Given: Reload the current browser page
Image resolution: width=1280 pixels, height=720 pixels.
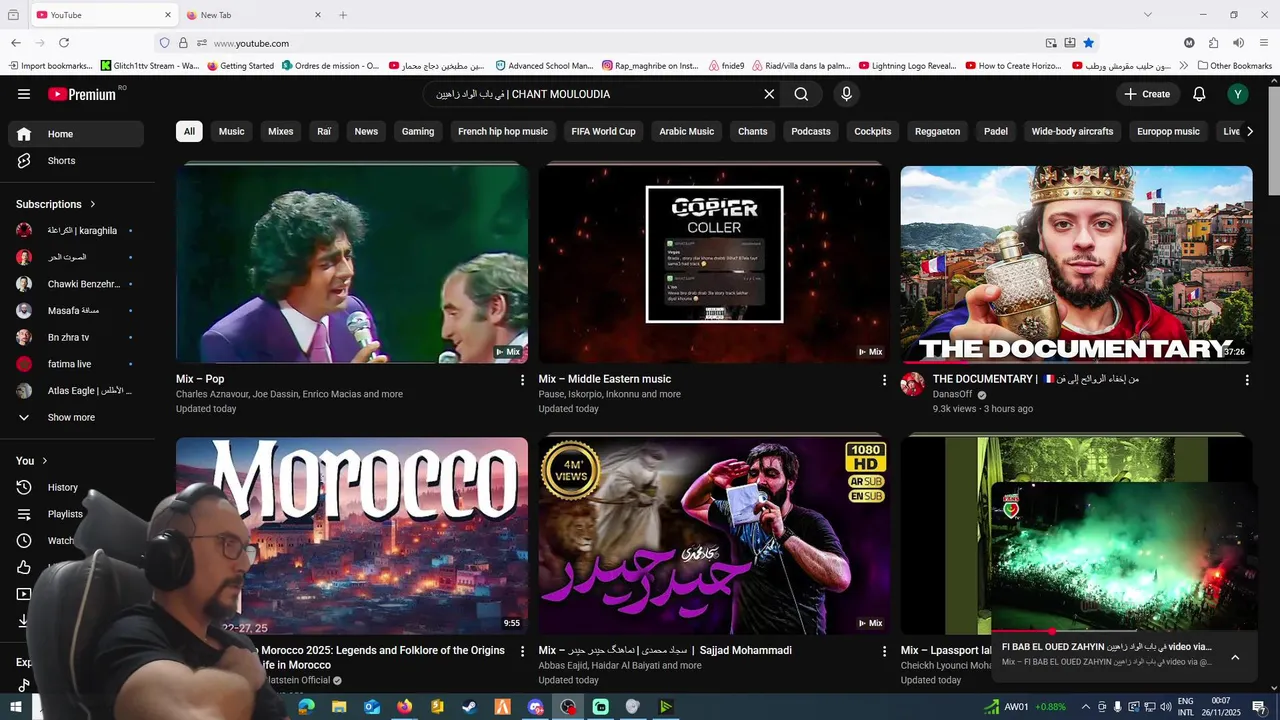Looking at the screenshot, I should [x=64, y=43].
